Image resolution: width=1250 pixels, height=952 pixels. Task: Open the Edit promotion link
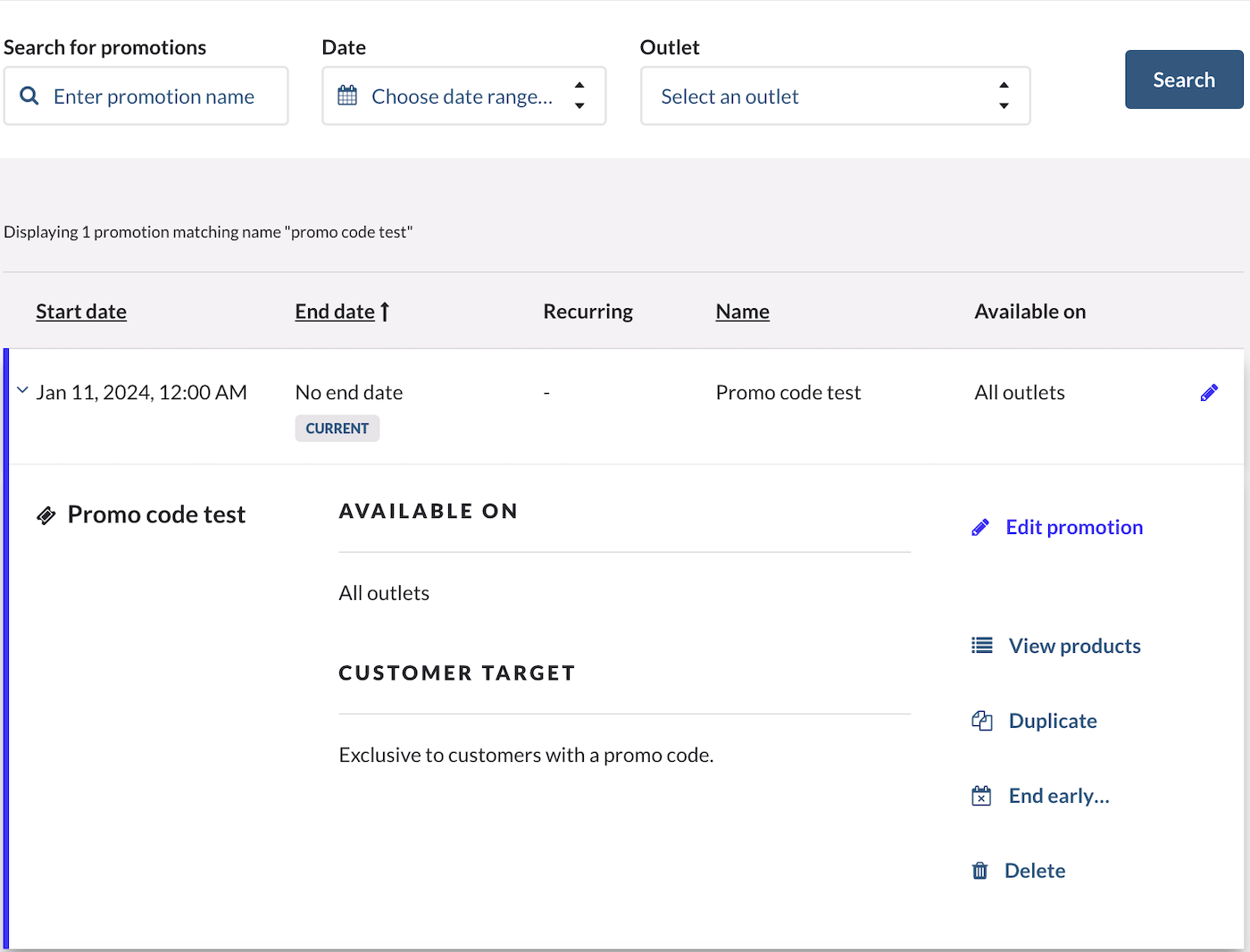click(x=1073, y=528)
